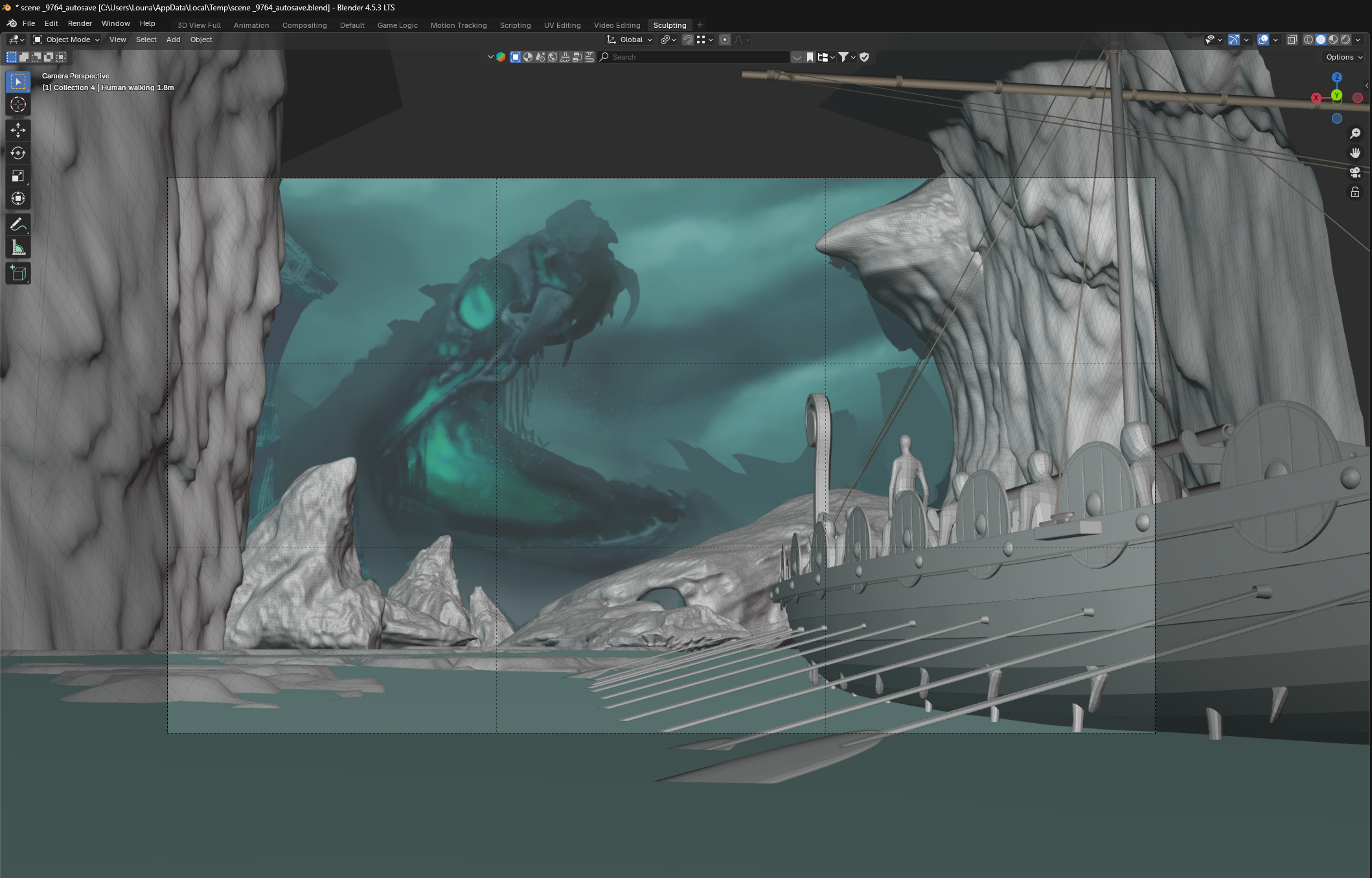Select the 3D Cursor tool
The image size is (1372, 878).
(x=17, y=104)
